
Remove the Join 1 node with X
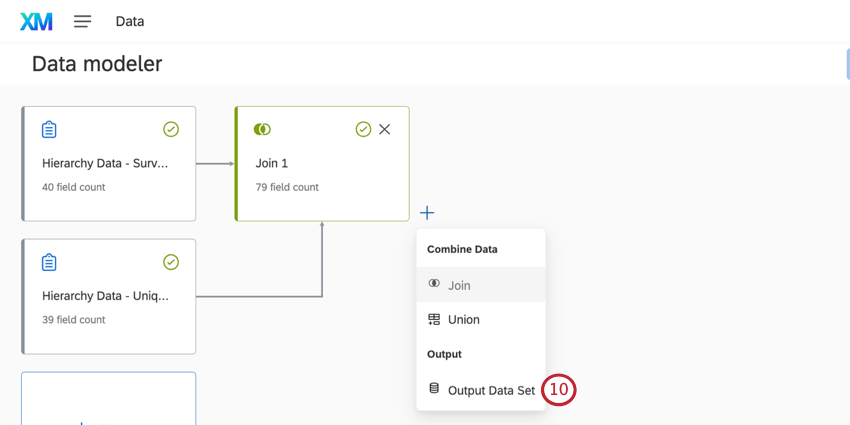click(385, 130)
